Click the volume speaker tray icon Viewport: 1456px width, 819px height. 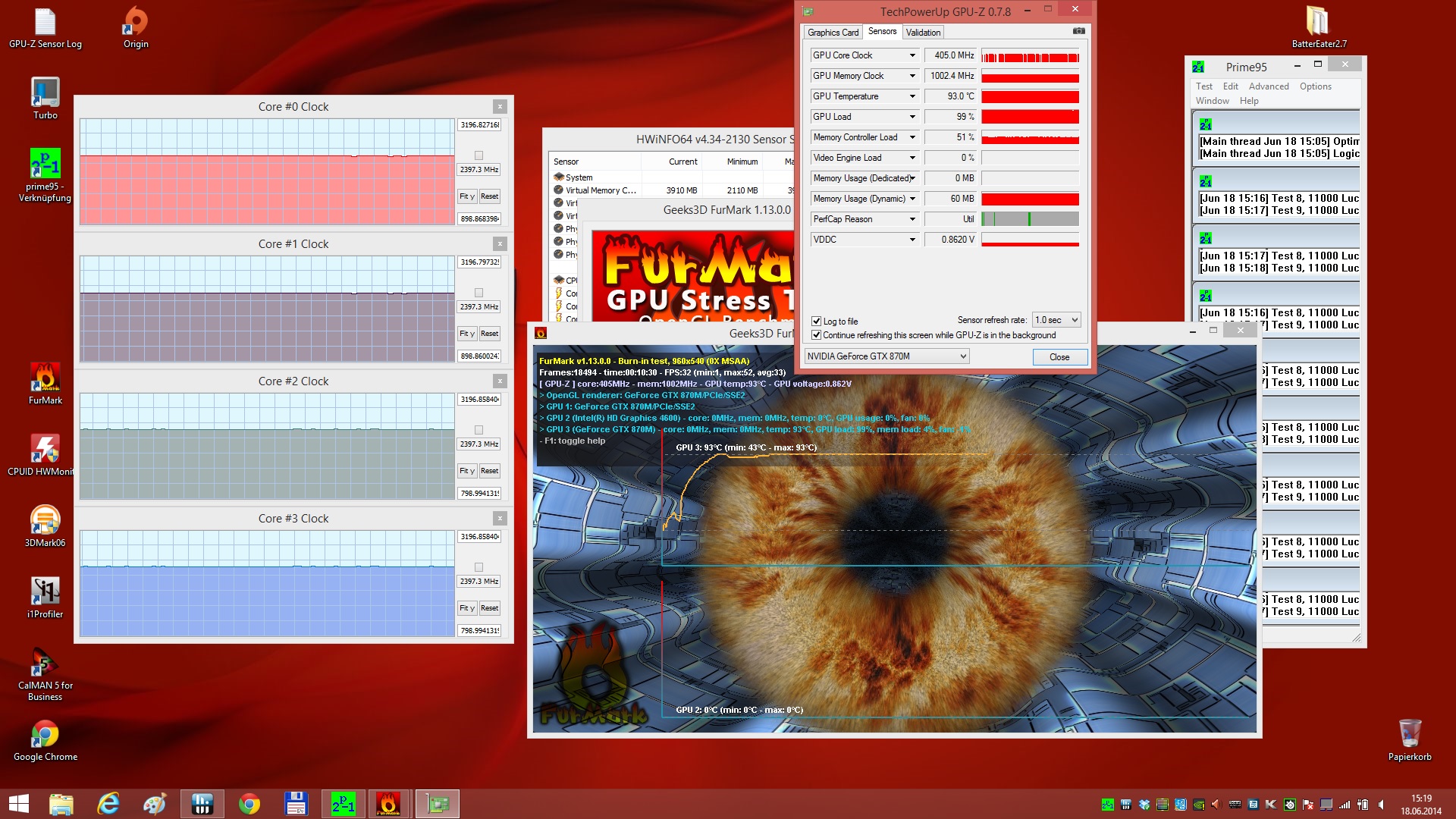[x=1381, y=805]
